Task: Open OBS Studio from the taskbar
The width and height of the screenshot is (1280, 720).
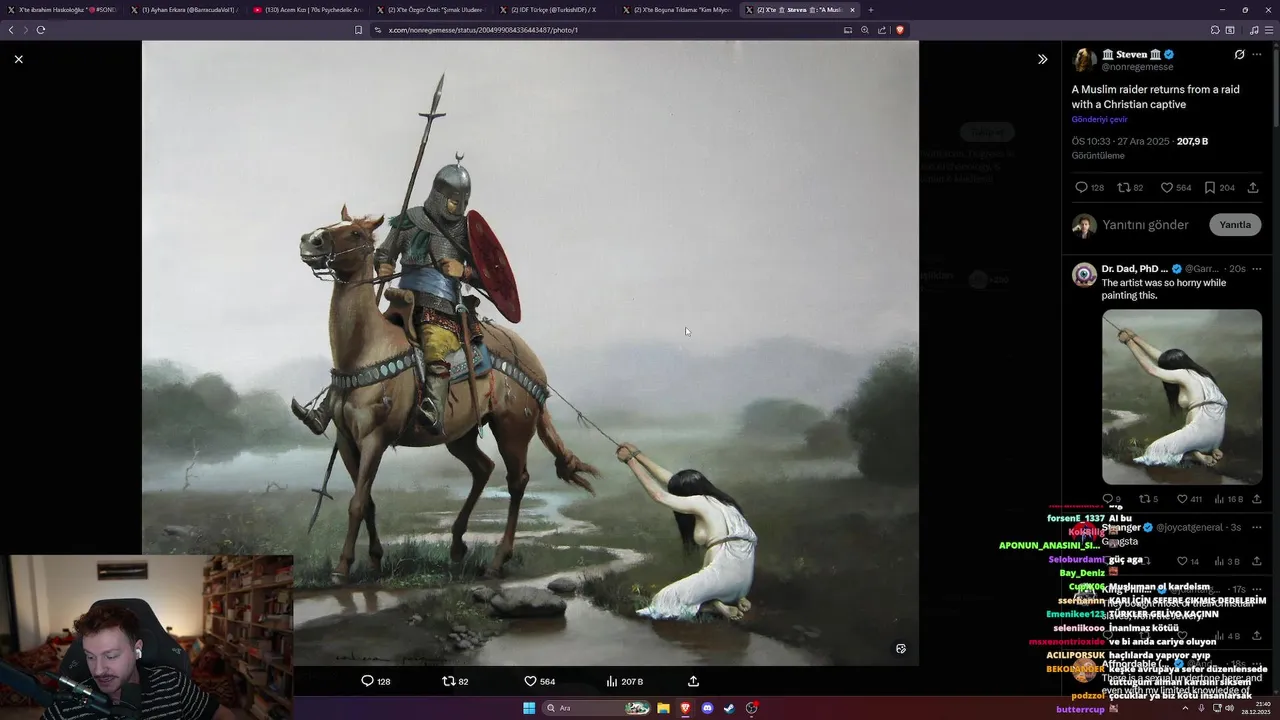Action: (751, 708)
